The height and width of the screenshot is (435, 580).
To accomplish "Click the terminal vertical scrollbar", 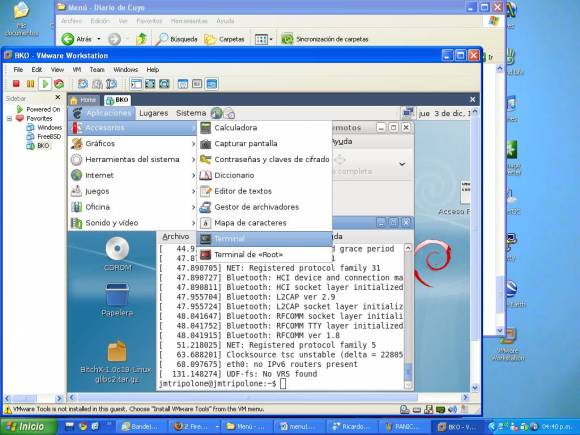I will click(x=408, y=316).
